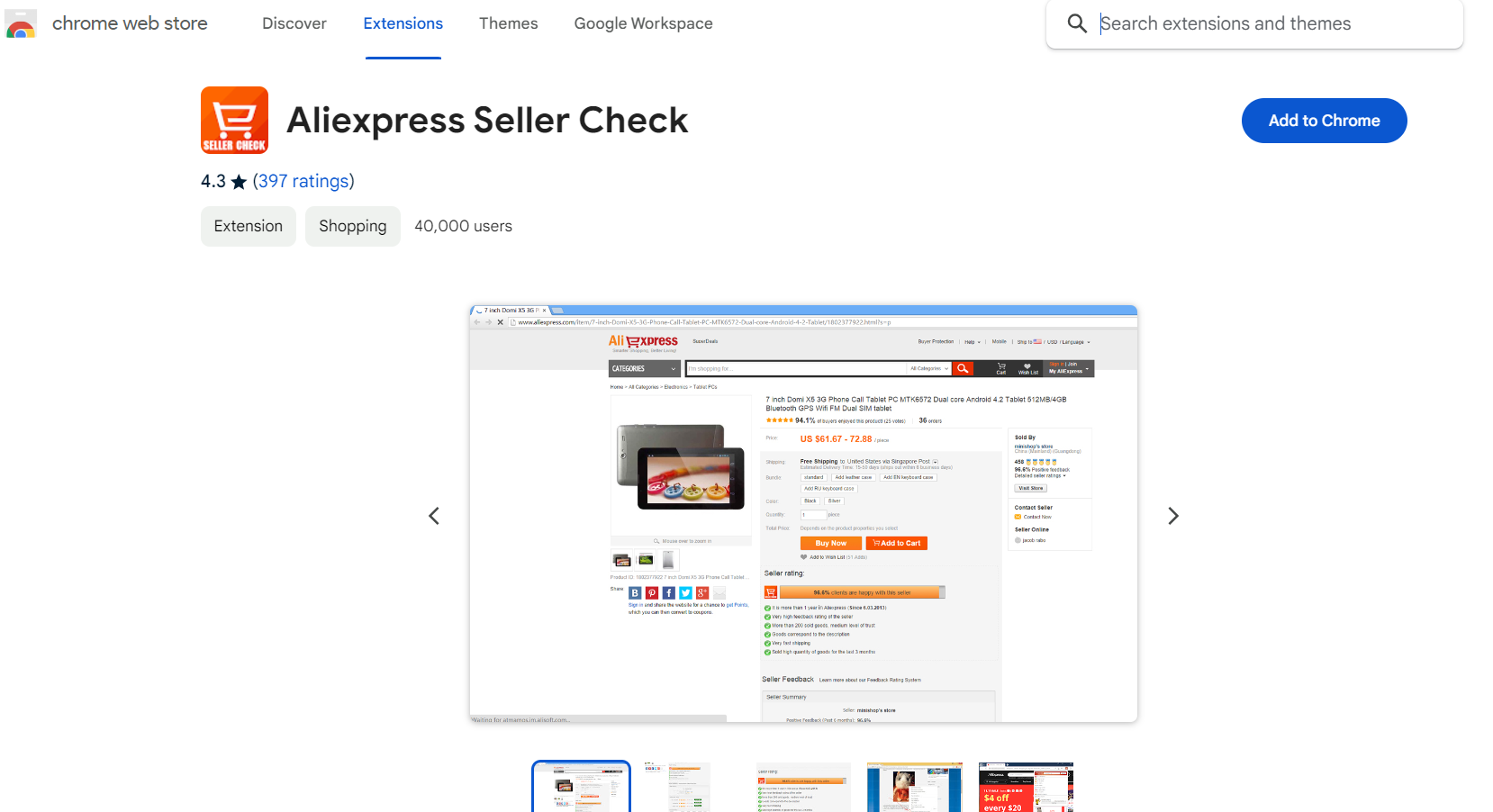Click the Aliexpress Seller Check extension icon
The width and height of the screenshot is (1493, 812).
coord(234,121)
